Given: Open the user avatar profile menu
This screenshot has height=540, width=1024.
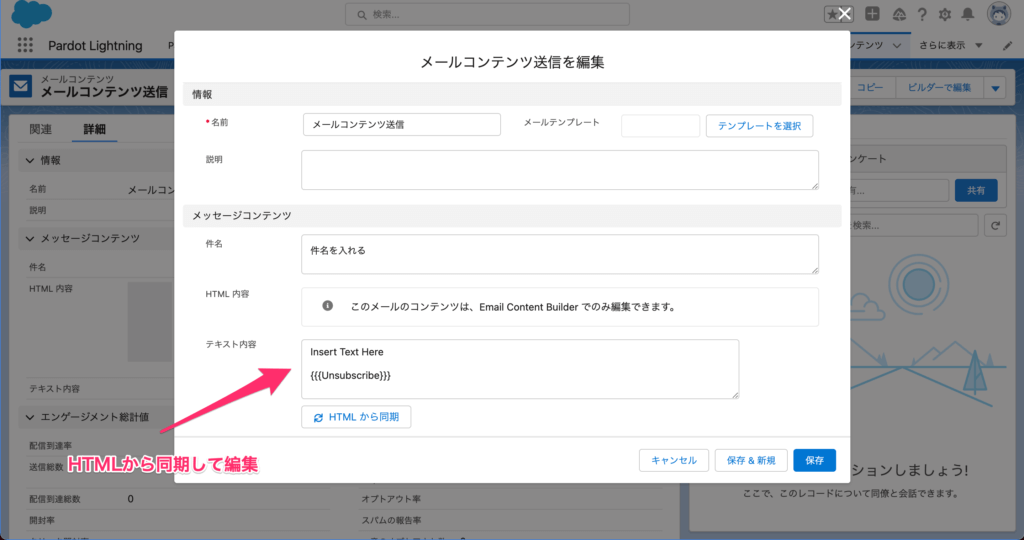Looking at the screenshot, I should point(999,14).
